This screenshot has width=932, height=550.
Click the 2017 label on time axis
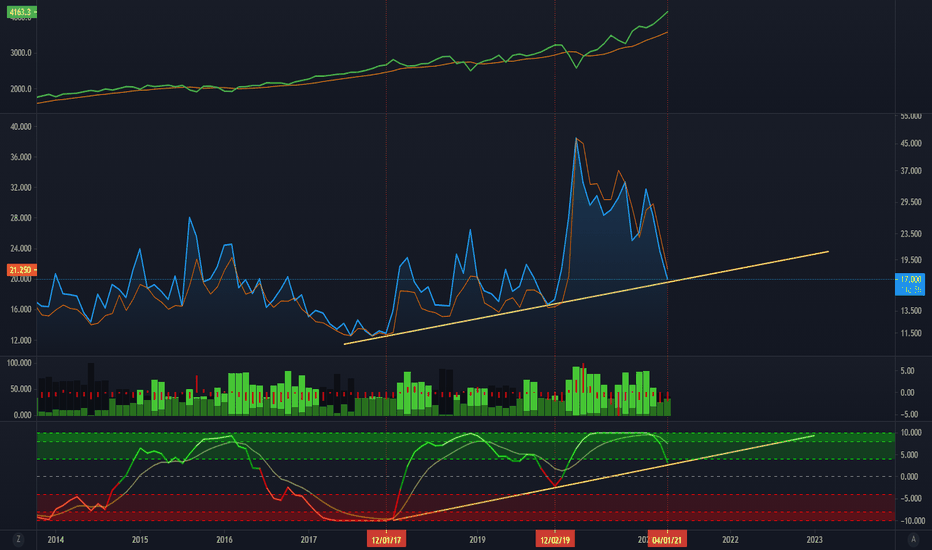click(308, 540)
